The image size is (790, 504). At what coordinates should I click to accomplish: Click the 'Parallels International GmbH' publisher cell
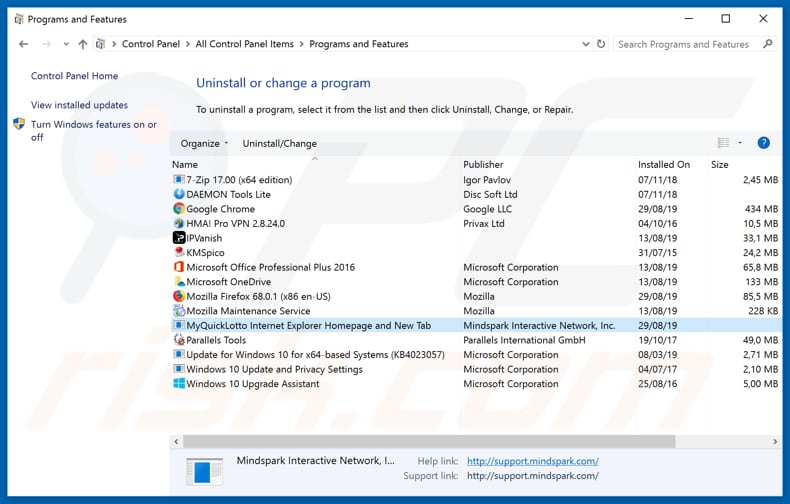(x=524, y=340)
